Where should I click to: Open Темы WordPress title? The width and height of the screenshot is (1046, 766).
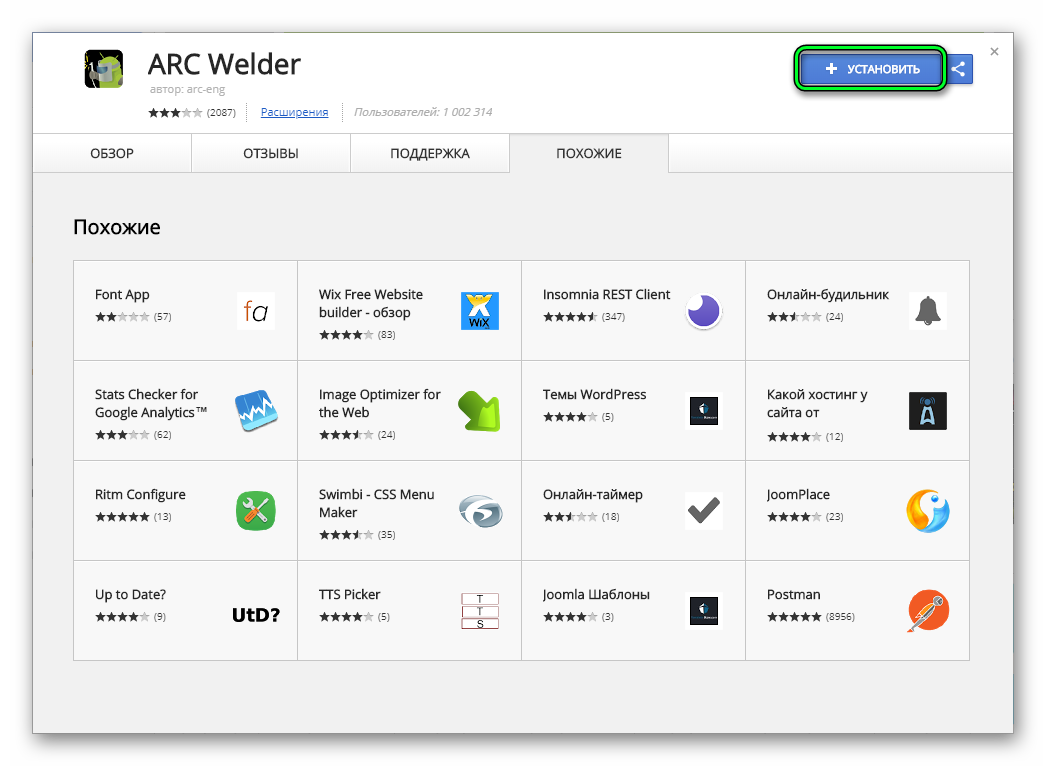[594, 394]
